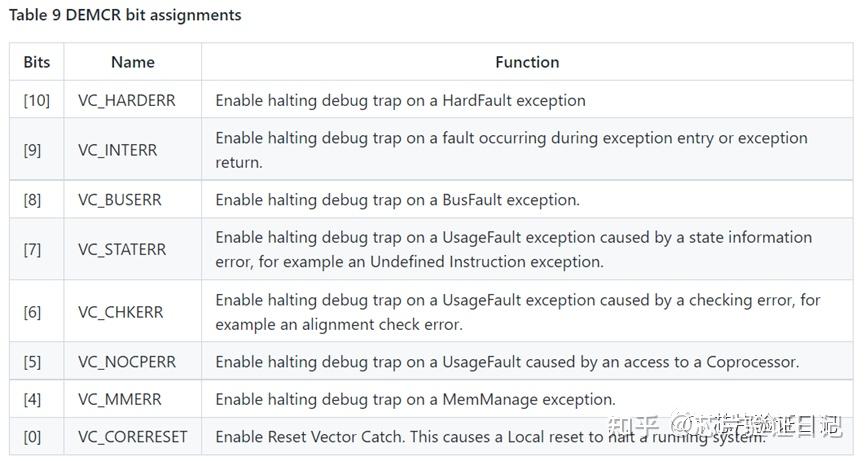Viewport: 865px width, 461px height.
Task: Click the MemManage exception description text
Action: pyautogui.click(x=415, y=400)
